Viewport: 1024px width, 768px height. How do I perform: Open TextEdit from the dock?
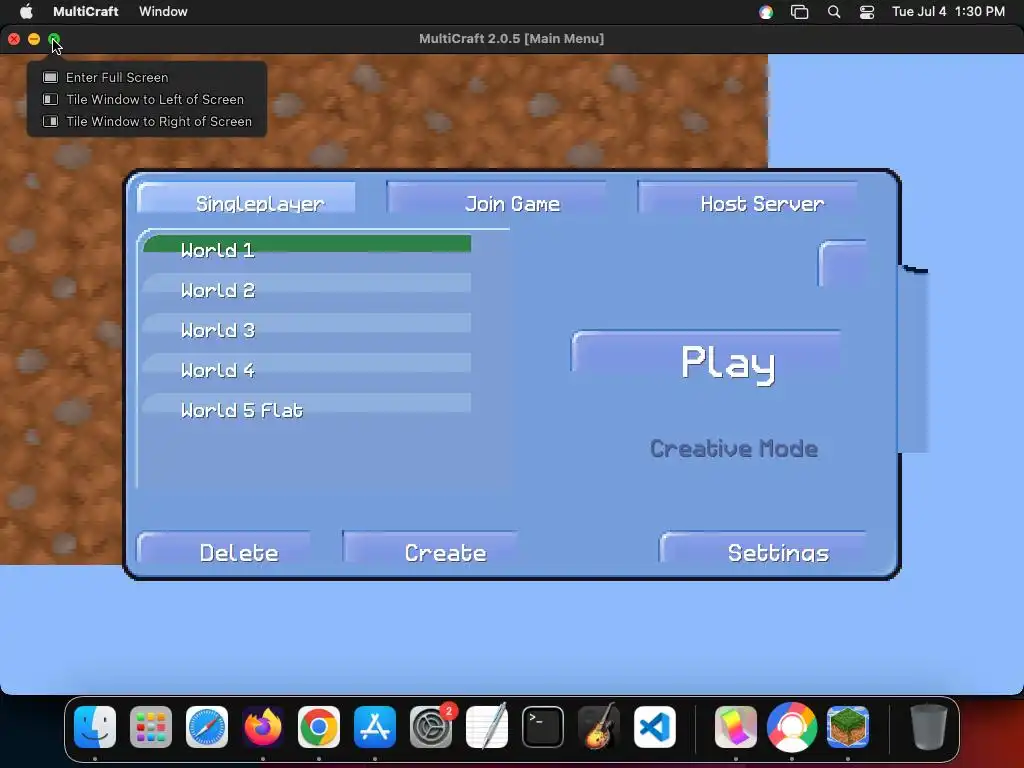(487, 727)
